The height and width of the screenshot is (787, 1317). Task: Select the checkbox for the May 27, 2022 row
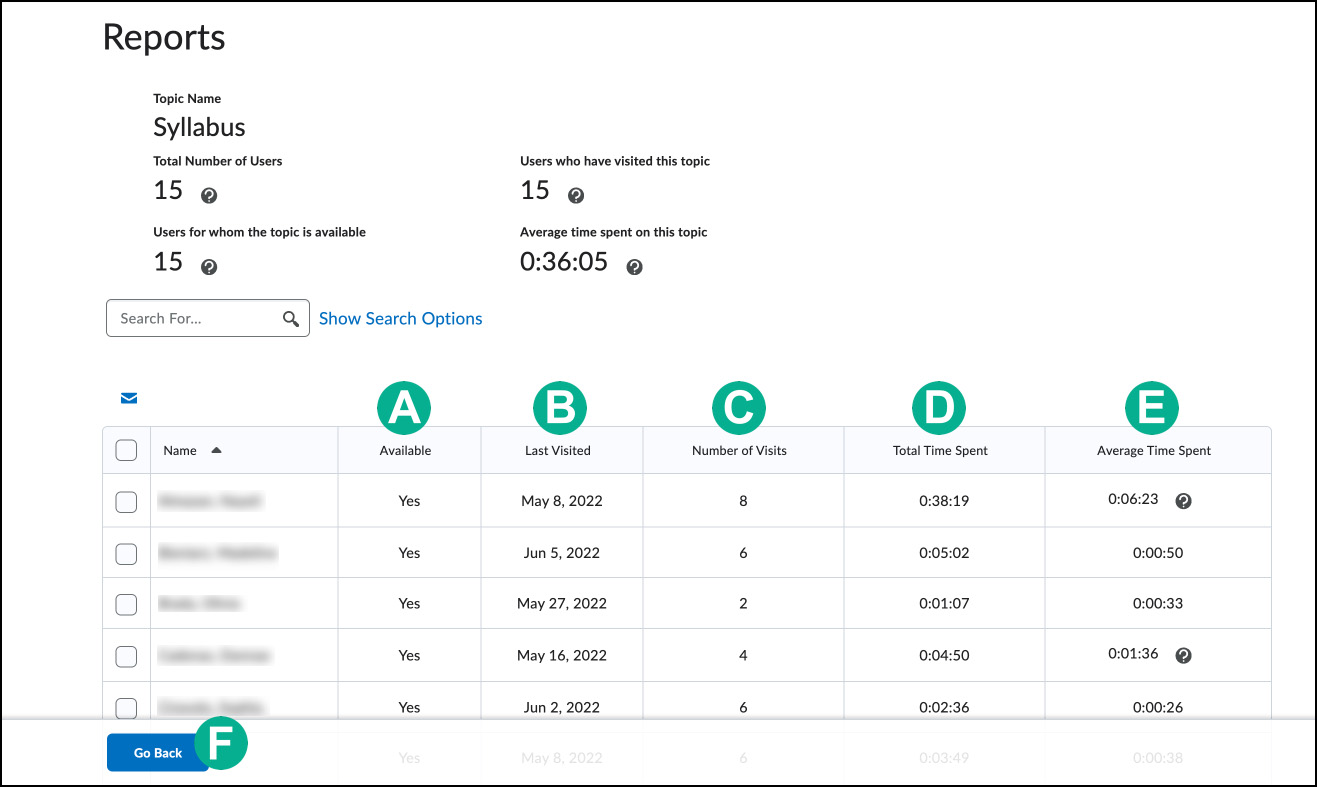(x=126, y=604)
